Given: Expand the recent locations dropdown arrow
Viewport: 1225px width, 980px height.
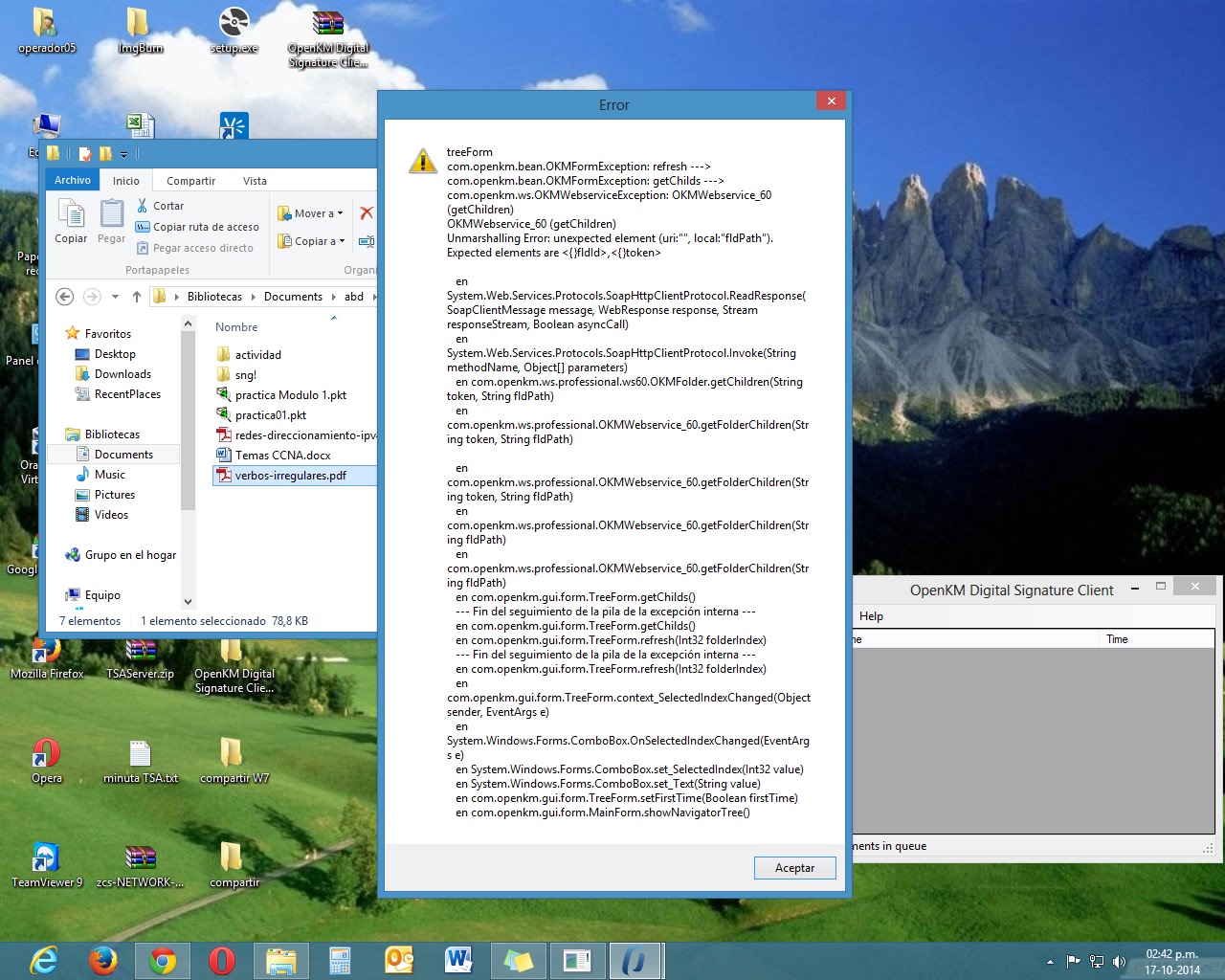Looking at the screenshot, I should click(x=115, y=297).
